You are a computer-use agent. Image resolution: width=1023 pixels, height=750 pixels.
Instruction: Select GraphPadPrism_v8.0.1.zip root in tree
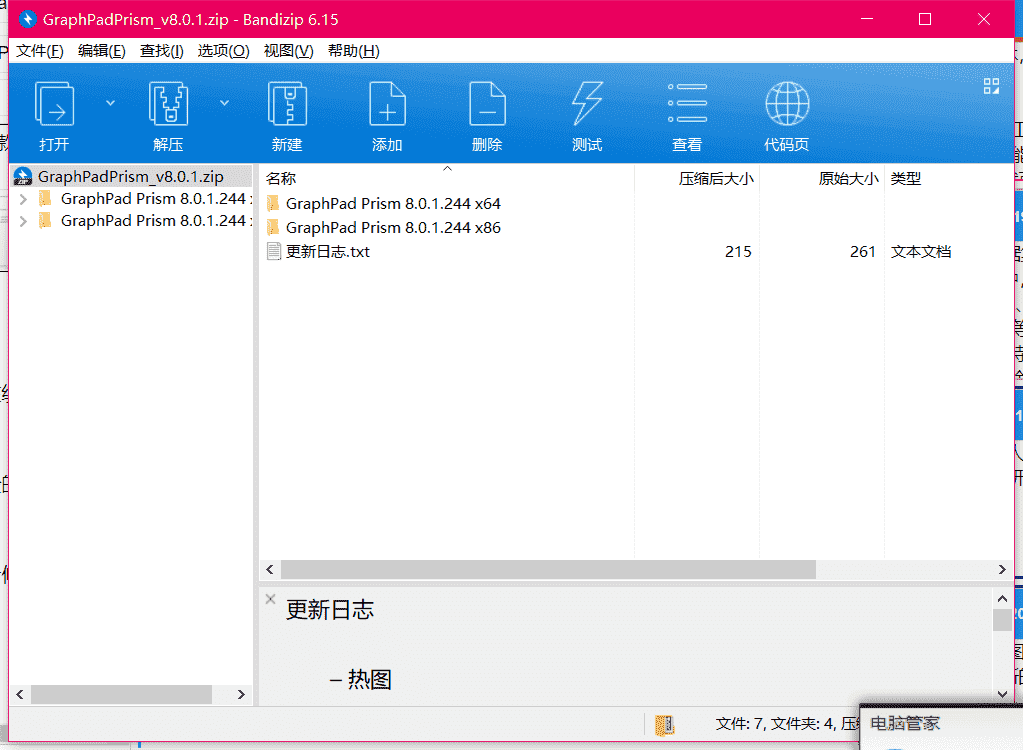click(x=130, y=177)
